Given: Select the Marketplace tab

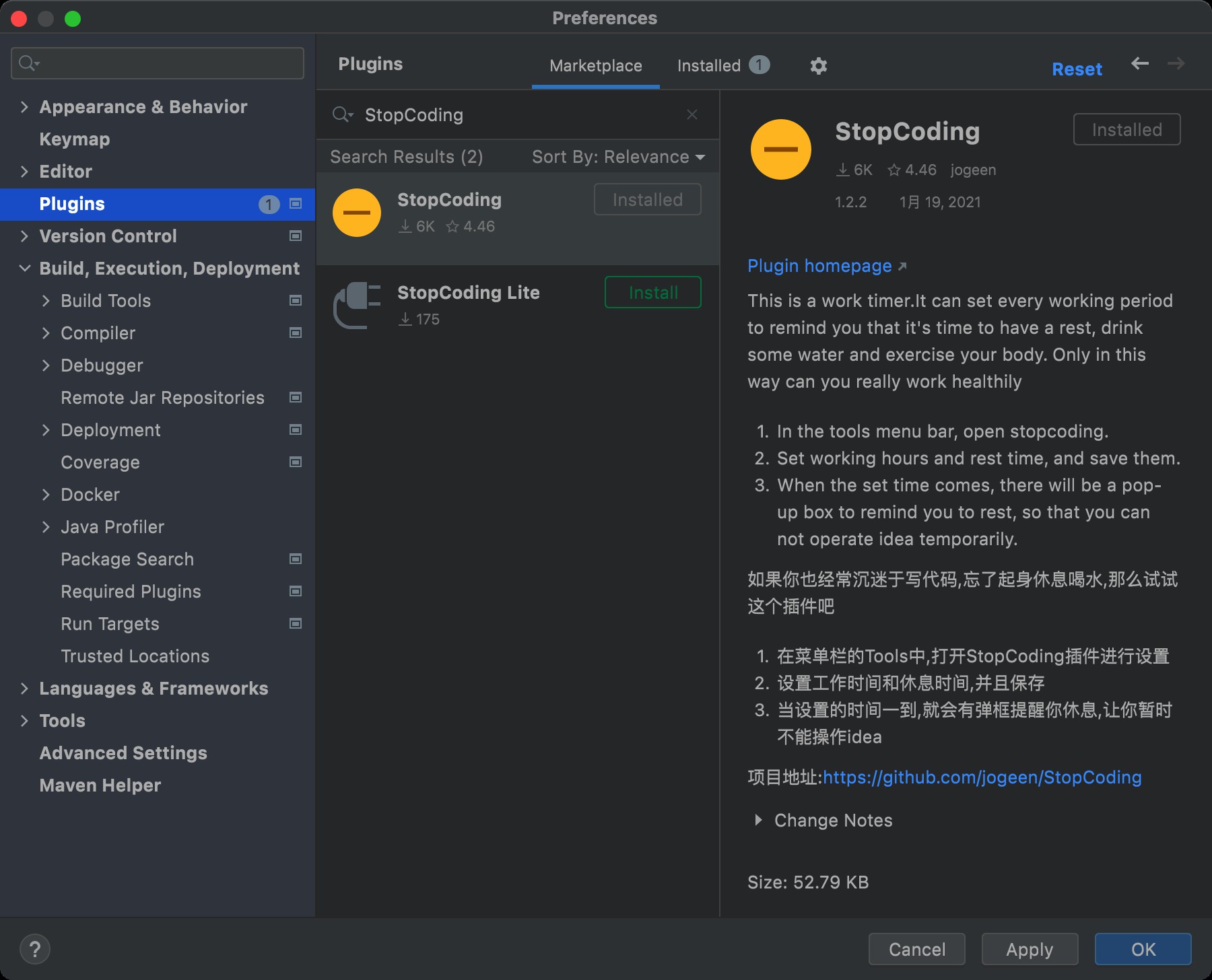Looking at the screenshot, I should 595,65.
